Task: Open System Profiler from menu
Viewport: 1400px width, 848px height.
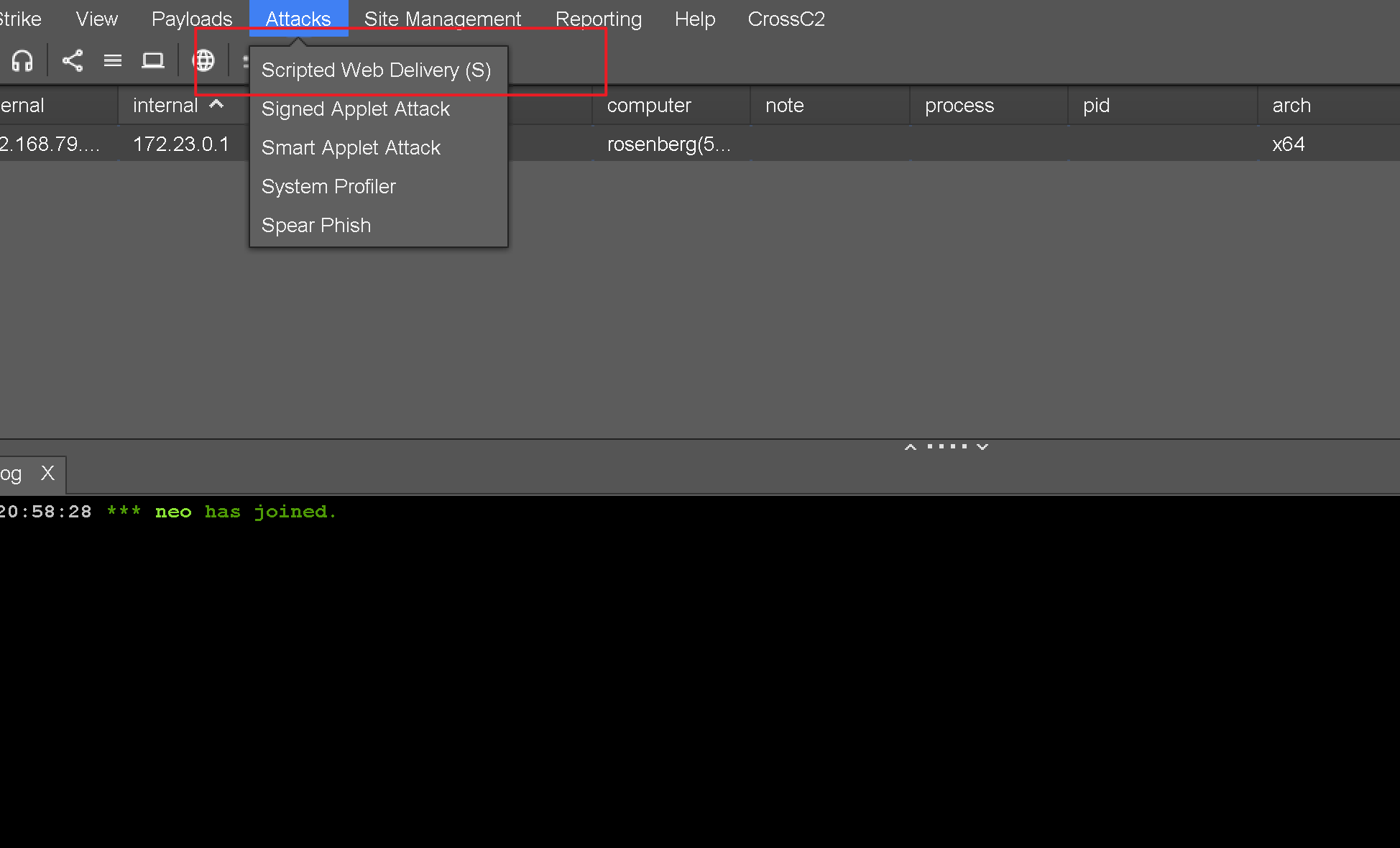Action: tap(328, 187)
